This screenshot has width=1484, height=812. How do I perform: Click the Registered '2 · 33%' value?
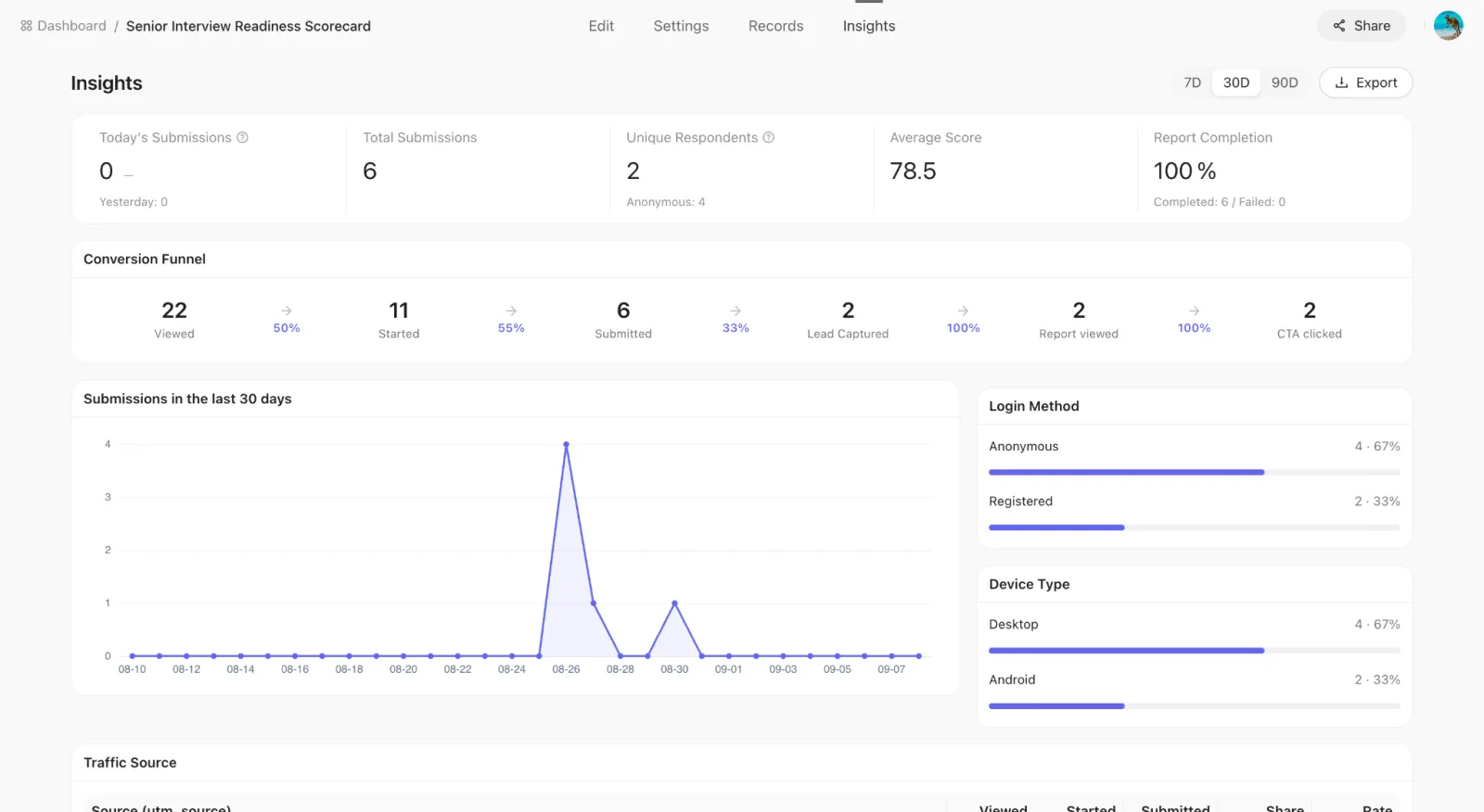[1377, 501]
